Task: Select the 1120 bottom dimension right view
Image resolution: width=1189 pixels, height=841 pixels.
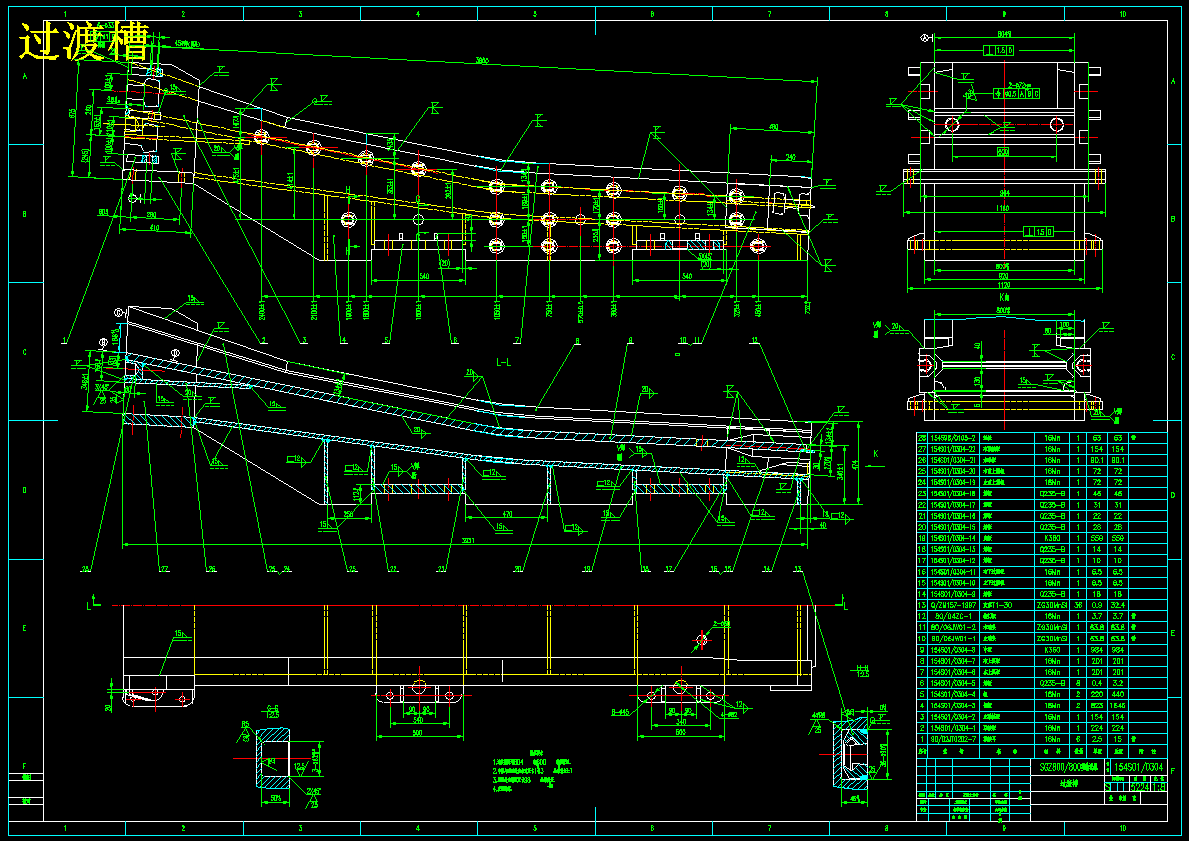Action: [x=1003, y=286]
